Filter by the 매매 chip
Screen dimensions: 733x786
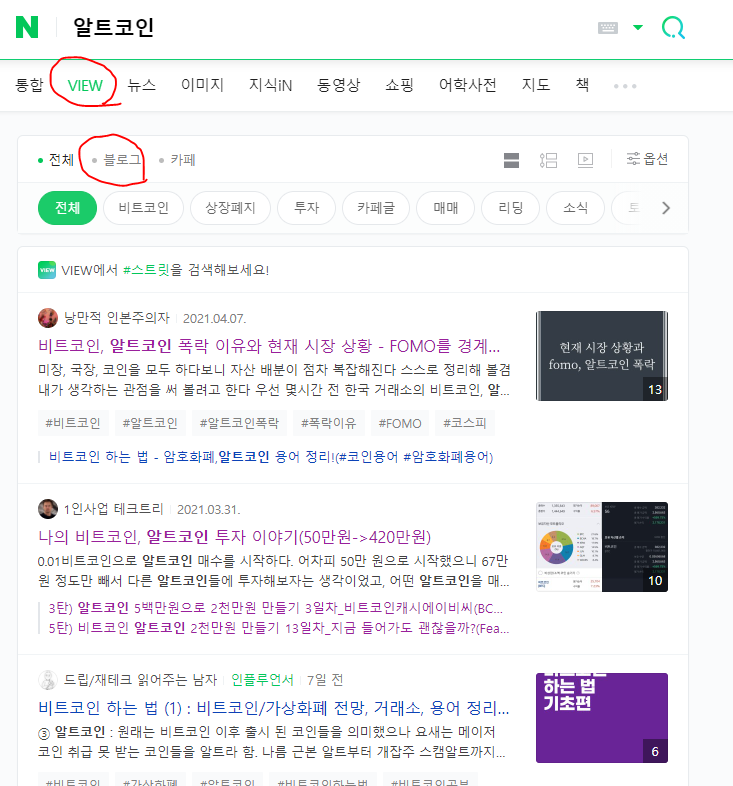coord(446,208)
